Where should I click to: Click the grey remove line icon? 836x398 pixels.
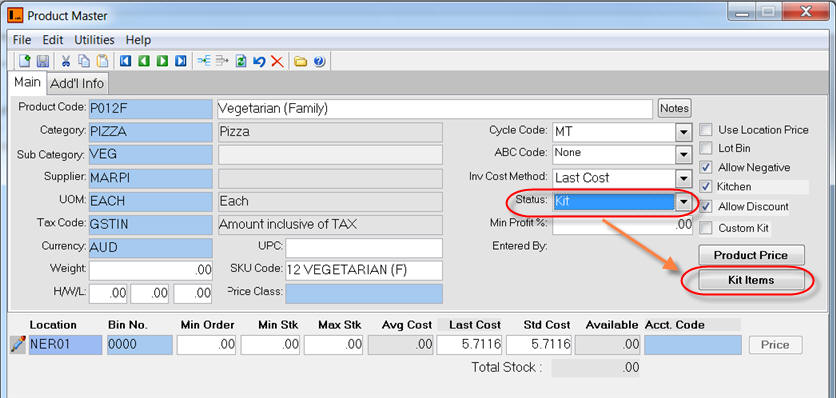222,61
